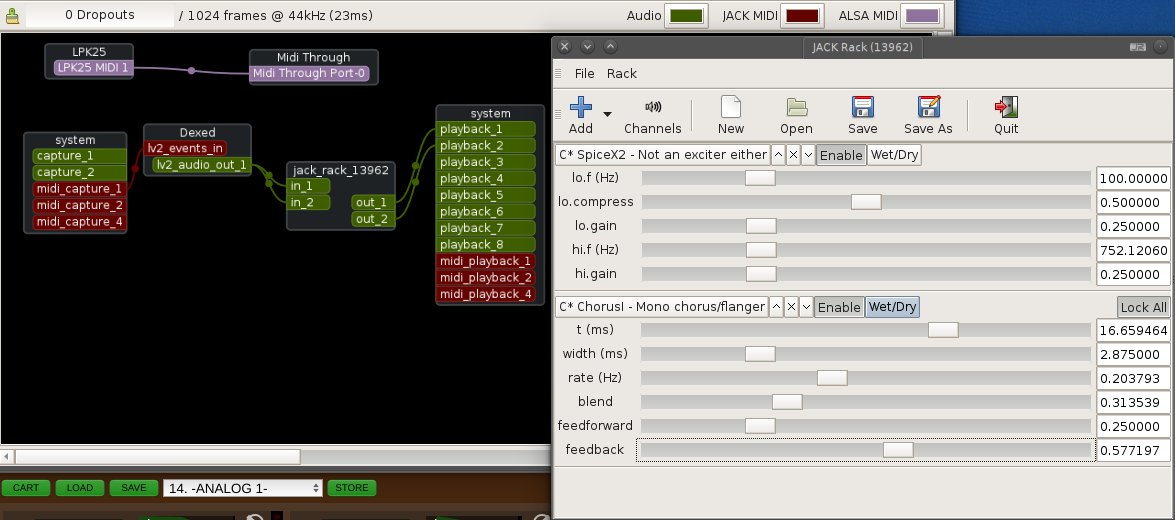Click the Add plugin plus icon
The image size is (1175, 520).
click(x=579, y=107)
